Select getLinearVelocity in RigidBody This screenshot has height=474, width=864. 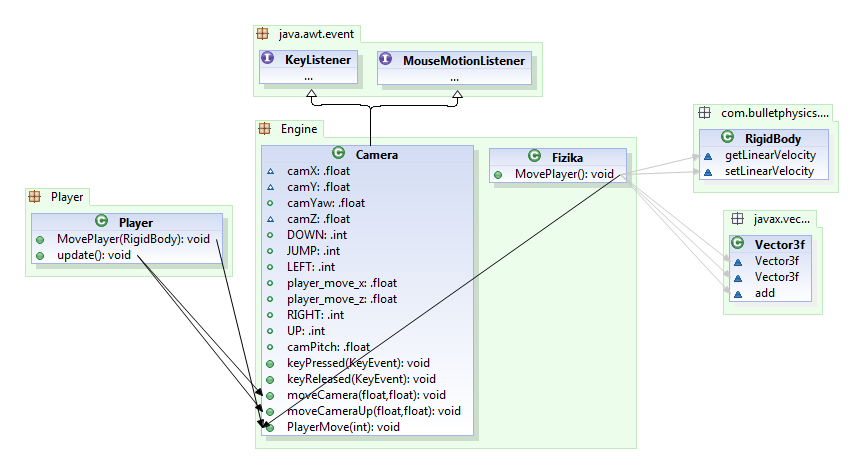tap(770, 155)
